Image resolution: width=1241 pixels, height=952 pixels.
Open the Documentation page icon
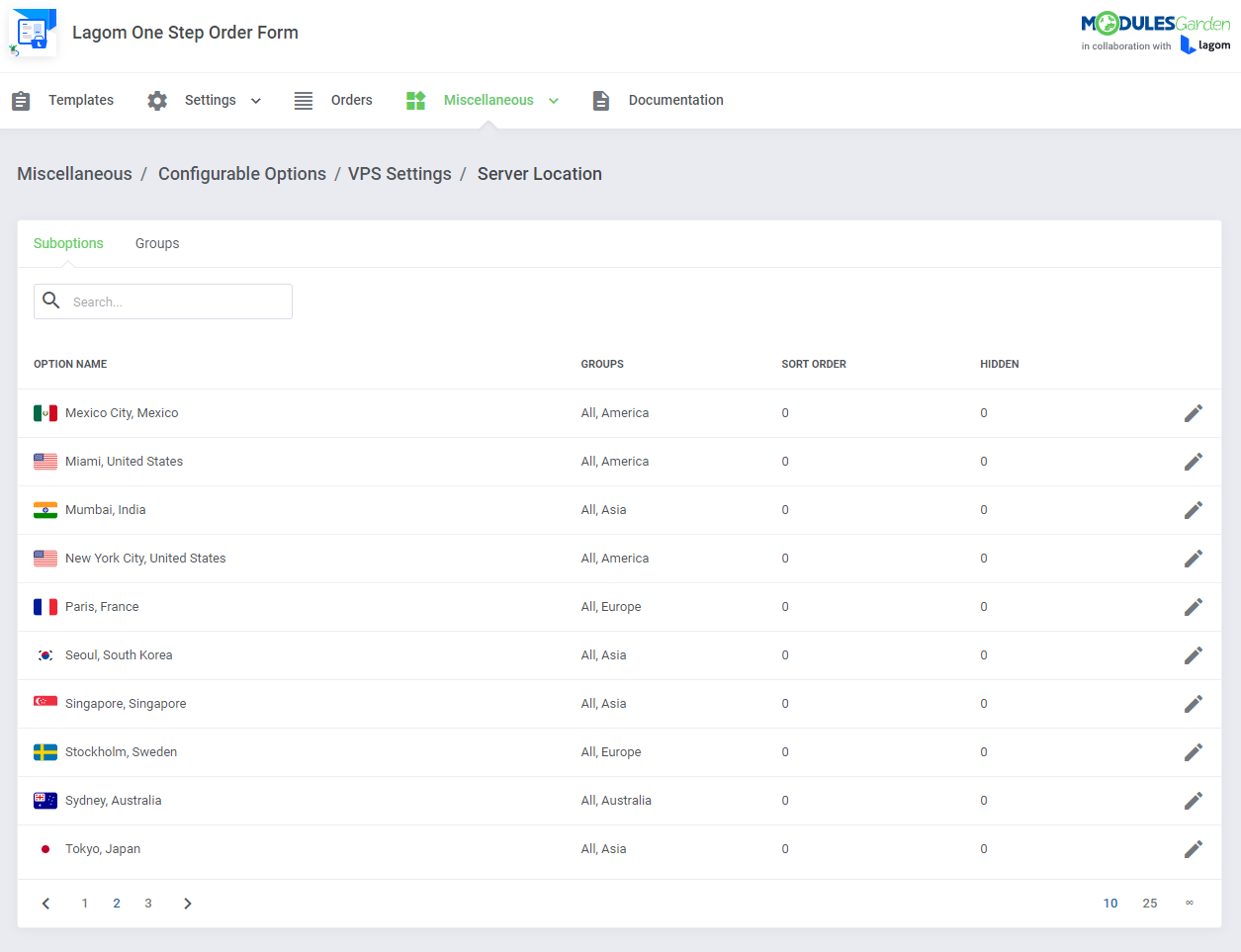click(600, 100)
